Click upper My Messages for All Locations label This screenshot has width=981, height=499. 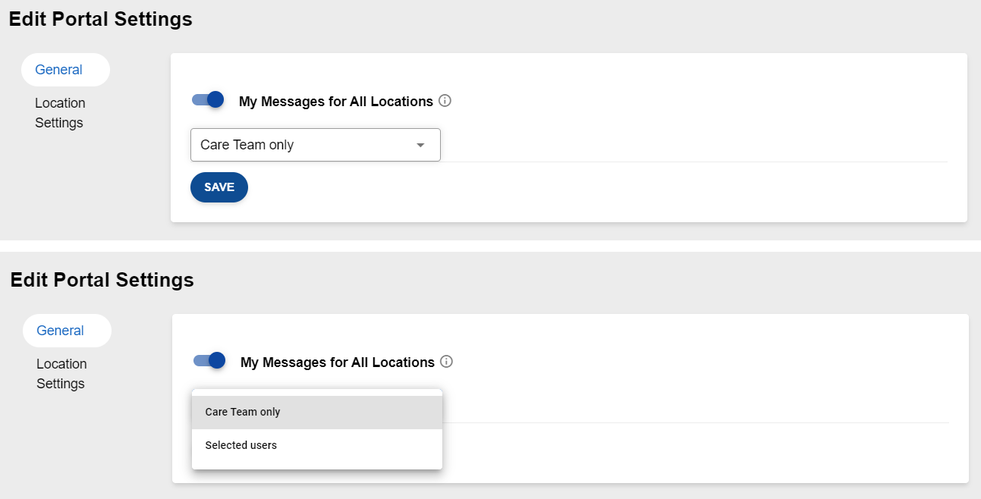click(x=335, y=101)
